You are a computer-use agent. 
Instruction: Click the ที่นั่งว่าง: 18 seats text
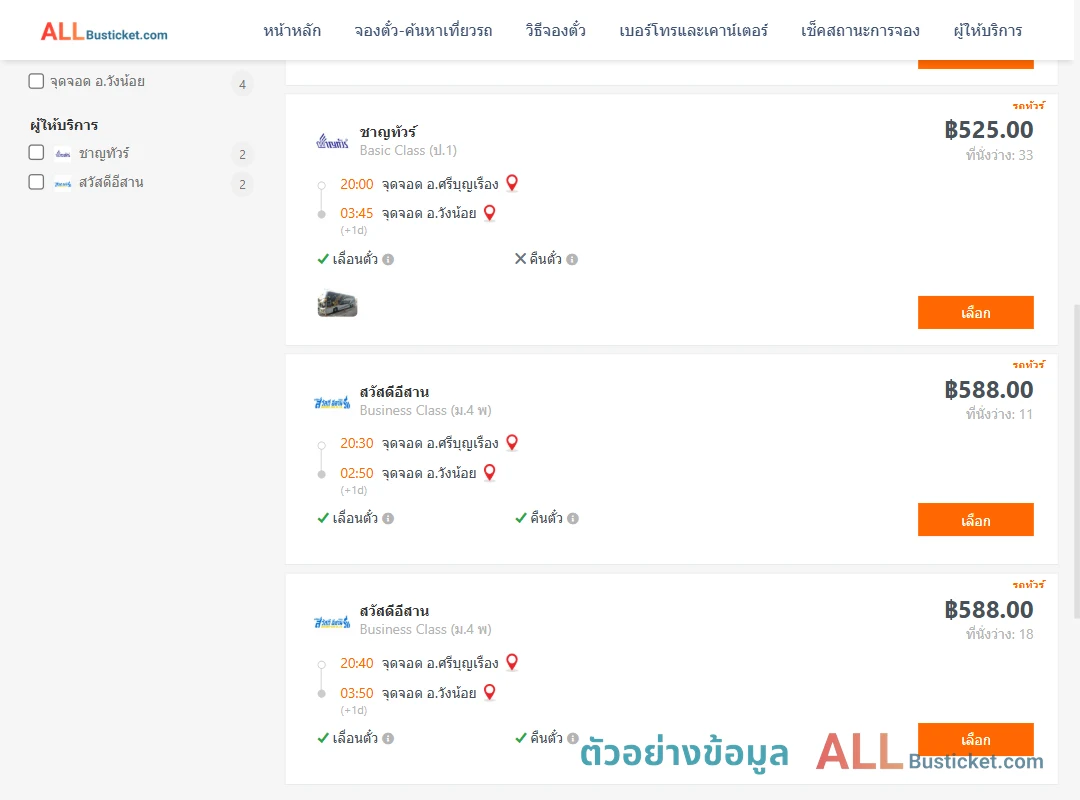point(999,634)
